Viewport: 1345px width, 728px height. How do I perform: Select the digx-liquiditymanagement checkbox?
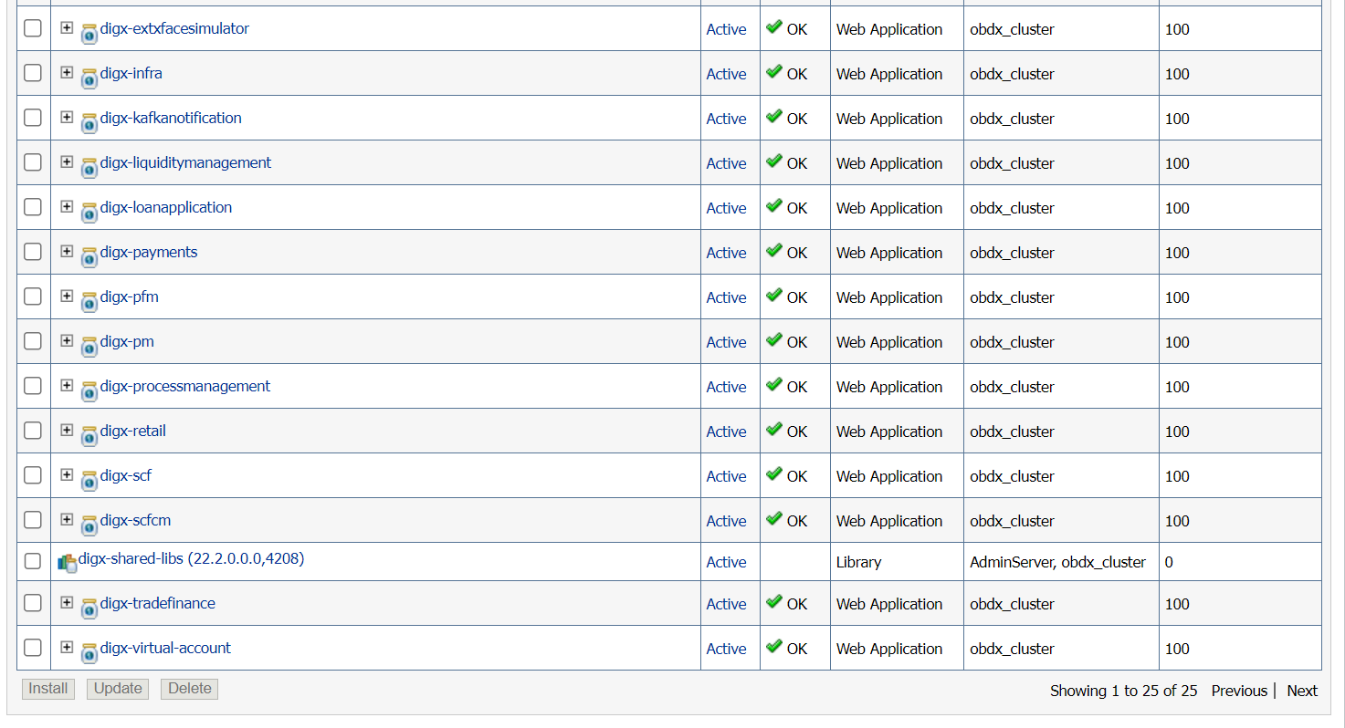pos(33,162)
